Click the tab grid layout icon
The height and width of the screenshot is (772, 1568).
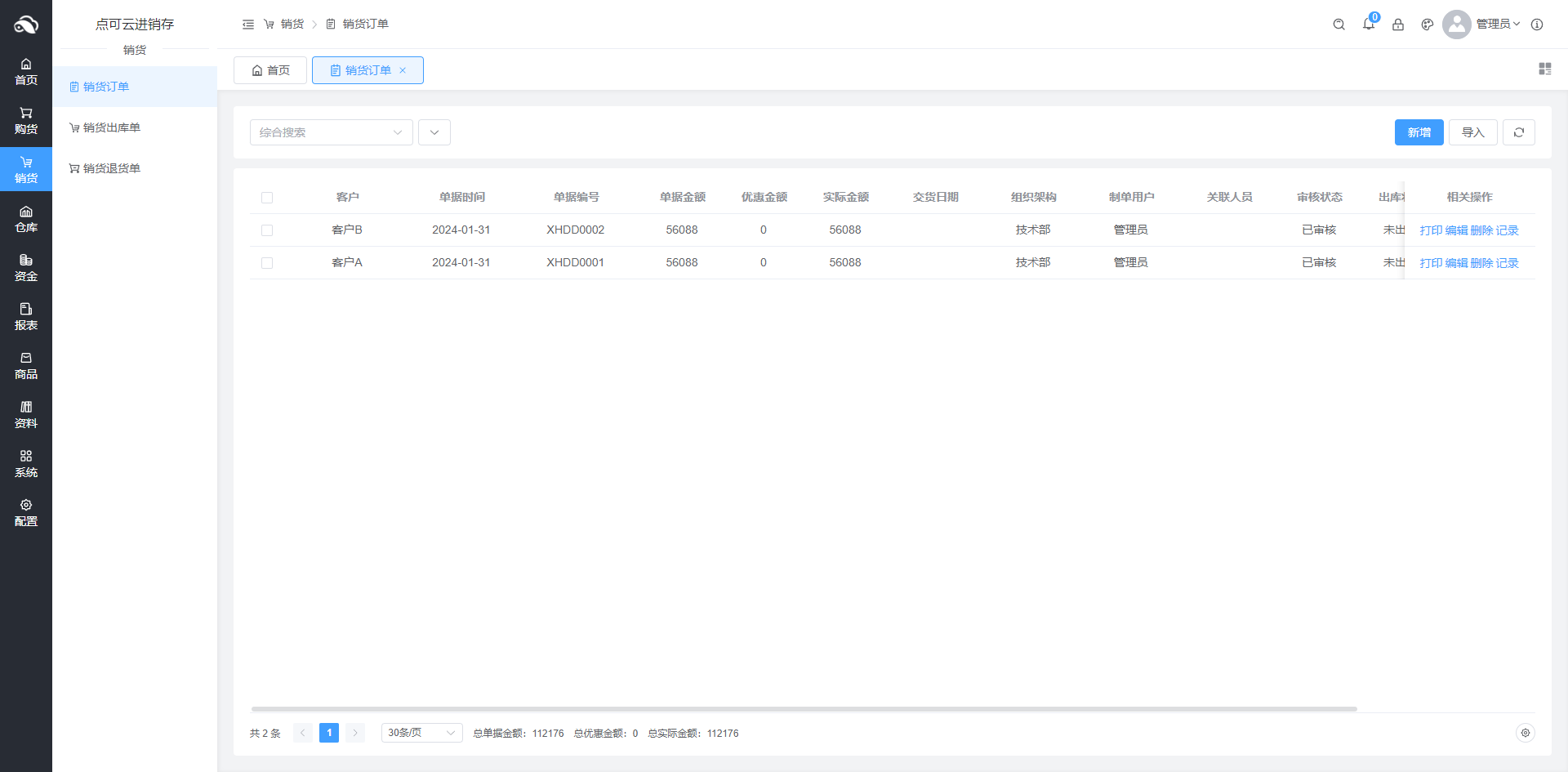1544,69
